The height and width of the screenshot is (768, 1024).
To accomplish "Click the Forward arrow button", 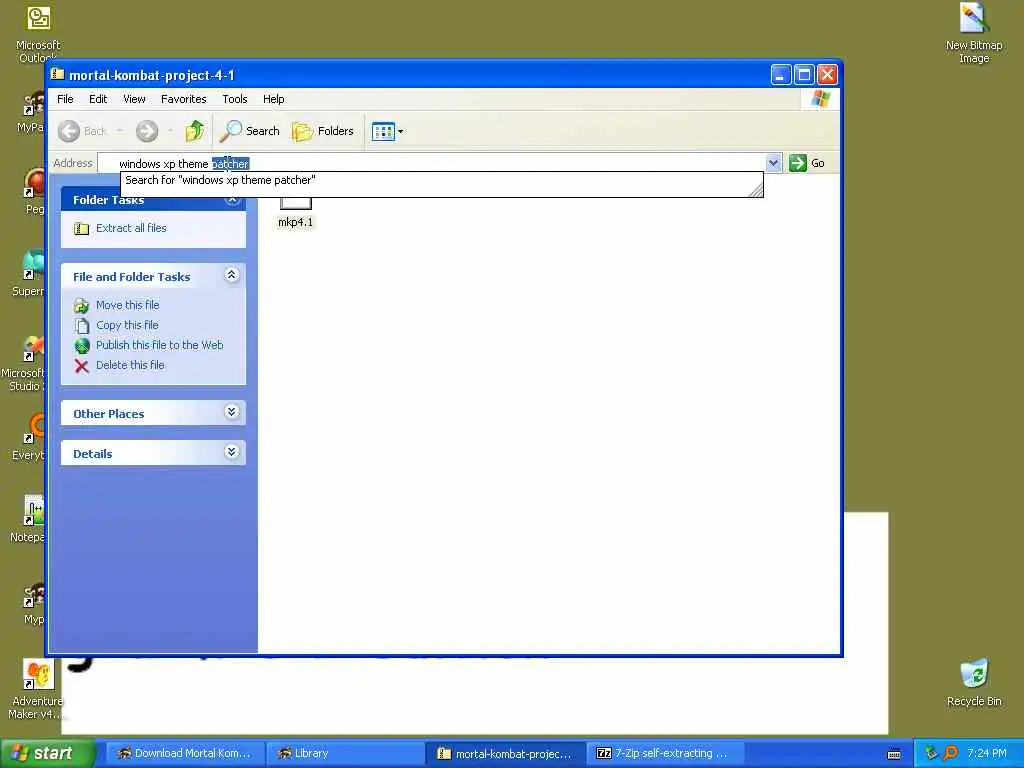I will click(x=147, y=131).
